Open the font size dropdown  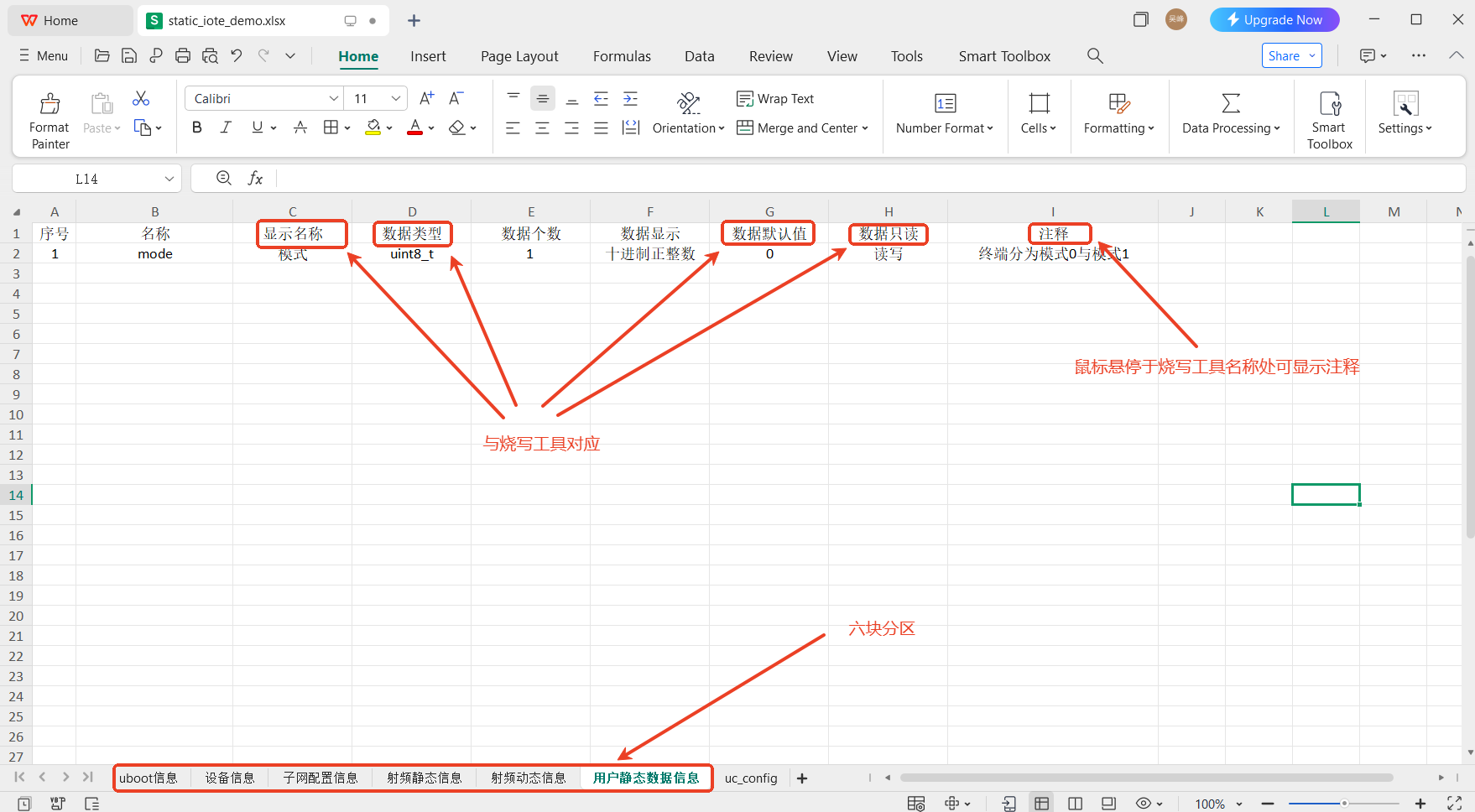click(396, 98)
